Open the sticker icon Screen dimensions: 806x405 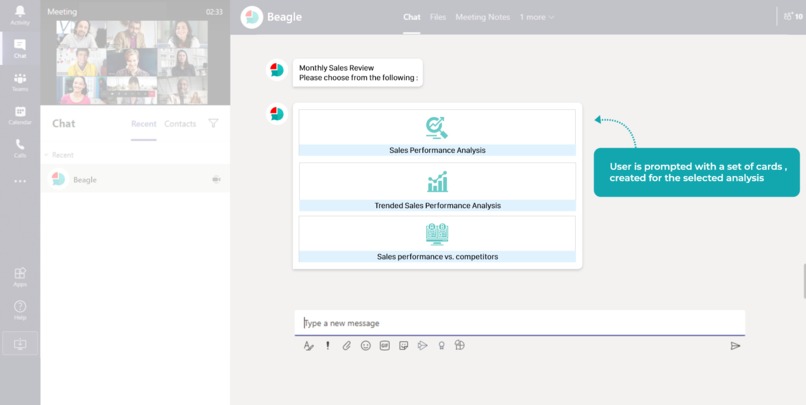(404, 346)
